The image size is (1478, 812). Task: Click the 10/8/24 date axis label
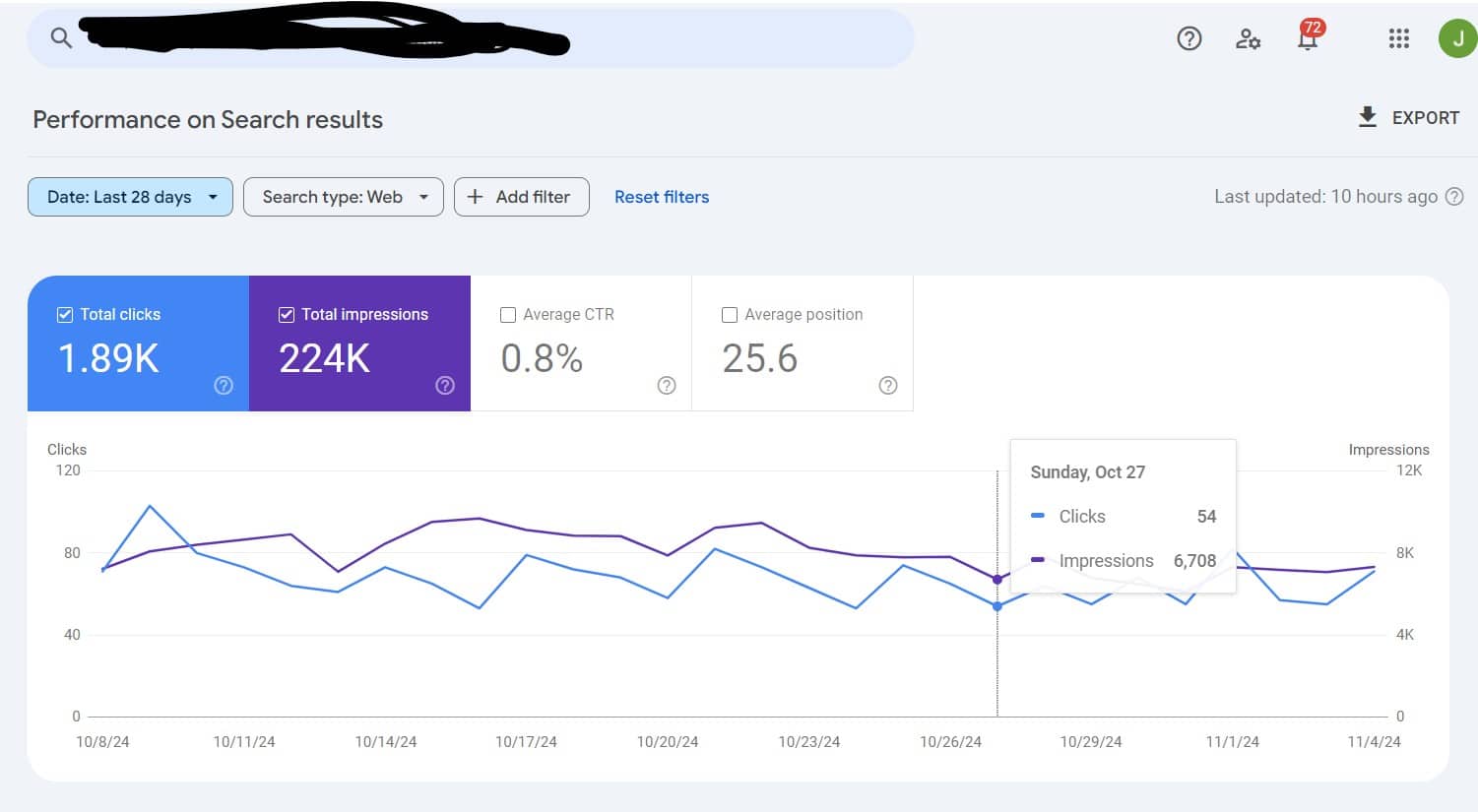[102, 742]
